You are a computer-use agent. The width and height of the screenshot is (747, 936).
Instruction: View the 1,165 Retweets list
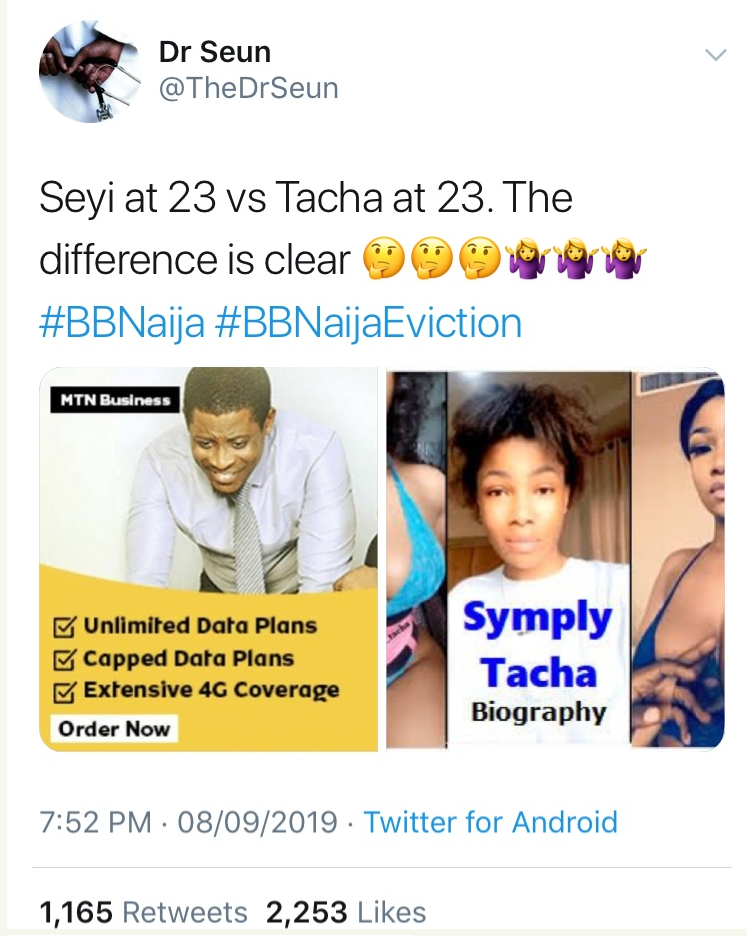[x=143, y=911]
